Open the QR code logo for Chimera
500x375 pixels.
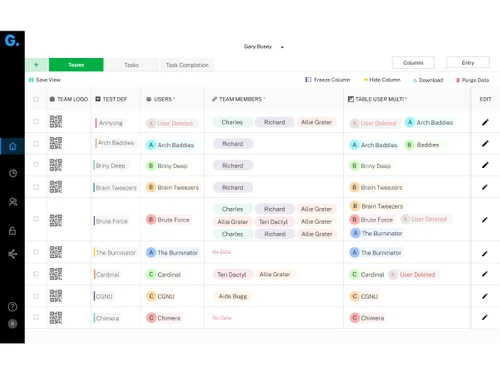pyautogui.click(x=56, y=318)
